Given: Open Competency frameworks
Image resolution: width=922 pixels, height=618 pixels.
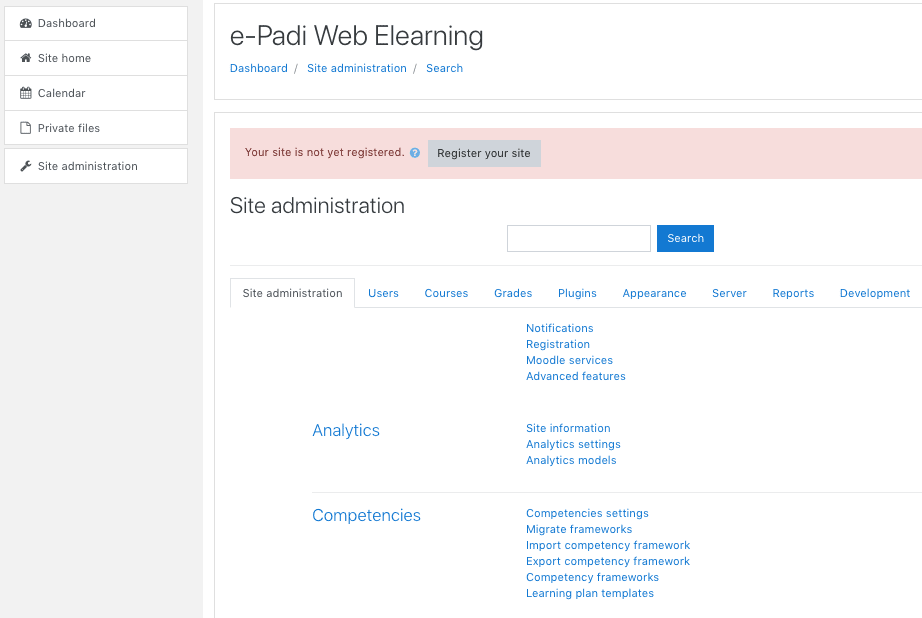Looking at the screenshot, I should point(592,577).
